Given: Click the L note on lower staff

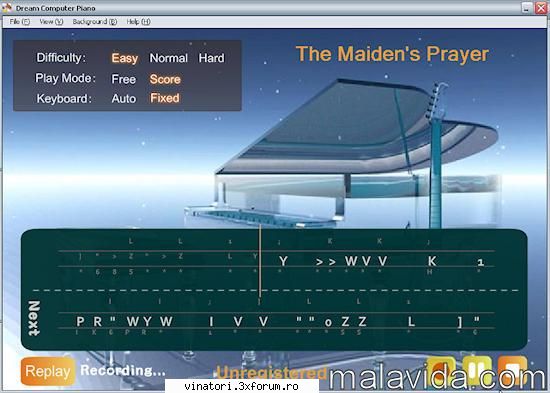Looking at the screenshot, I should click(411, 321).
